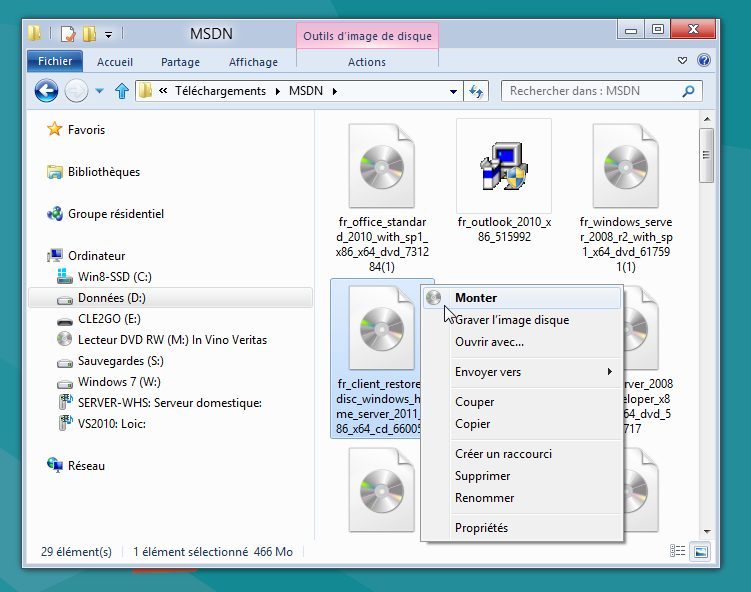Expand the arrow after MSDN breadcrumb

point(335,91)
